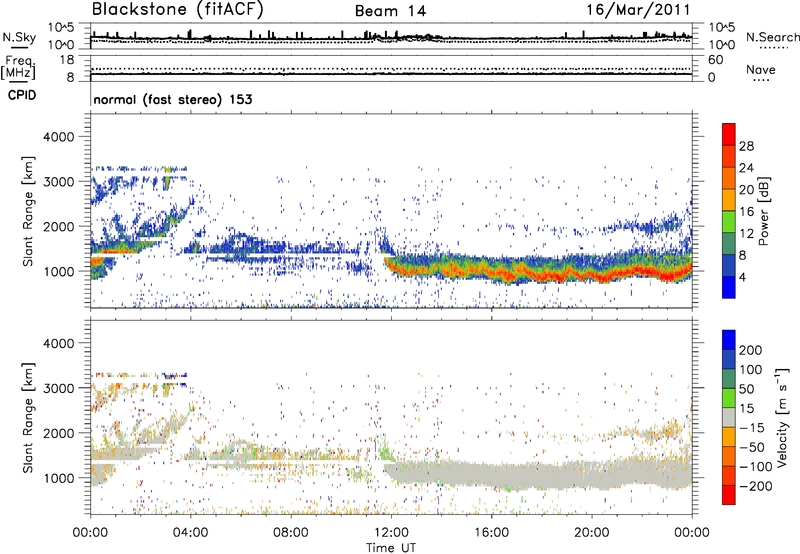Click the "04:00" time tick label
The image size is (800, 554).
pos(190,533)
